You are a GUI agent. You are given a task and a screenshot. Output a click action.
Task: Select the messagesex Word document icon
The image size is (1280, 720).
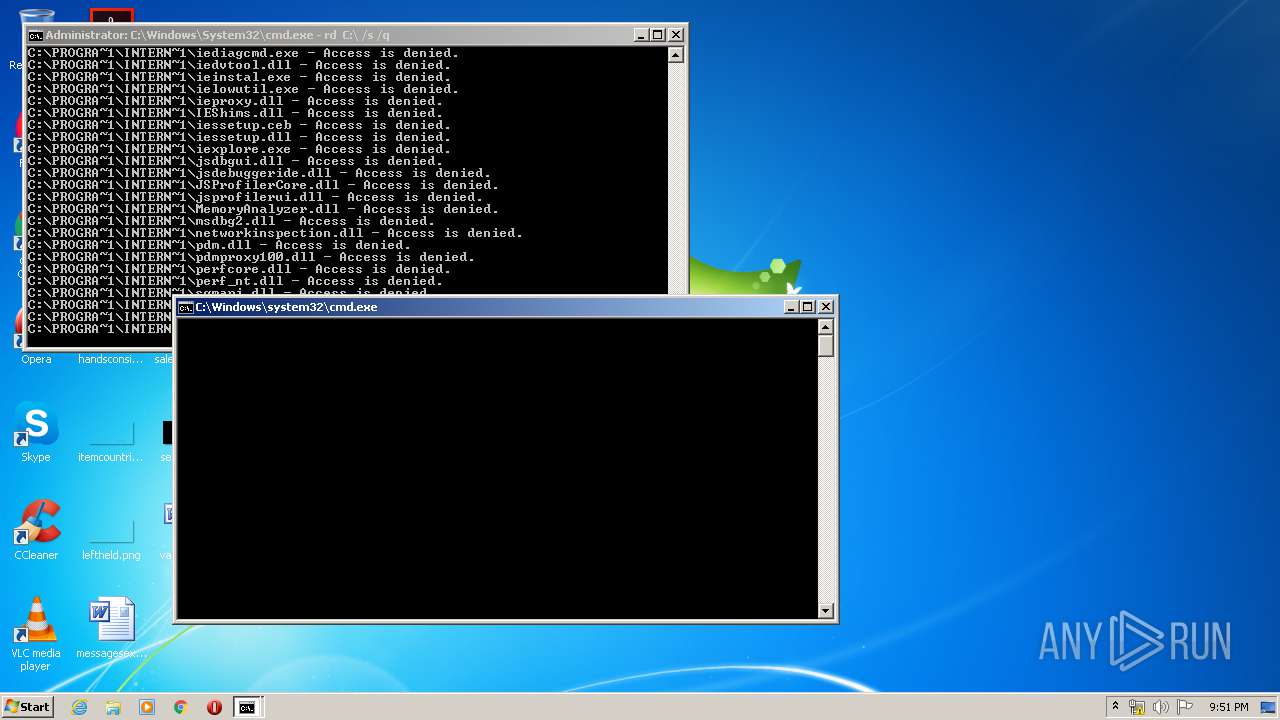[x=111, y=628]
